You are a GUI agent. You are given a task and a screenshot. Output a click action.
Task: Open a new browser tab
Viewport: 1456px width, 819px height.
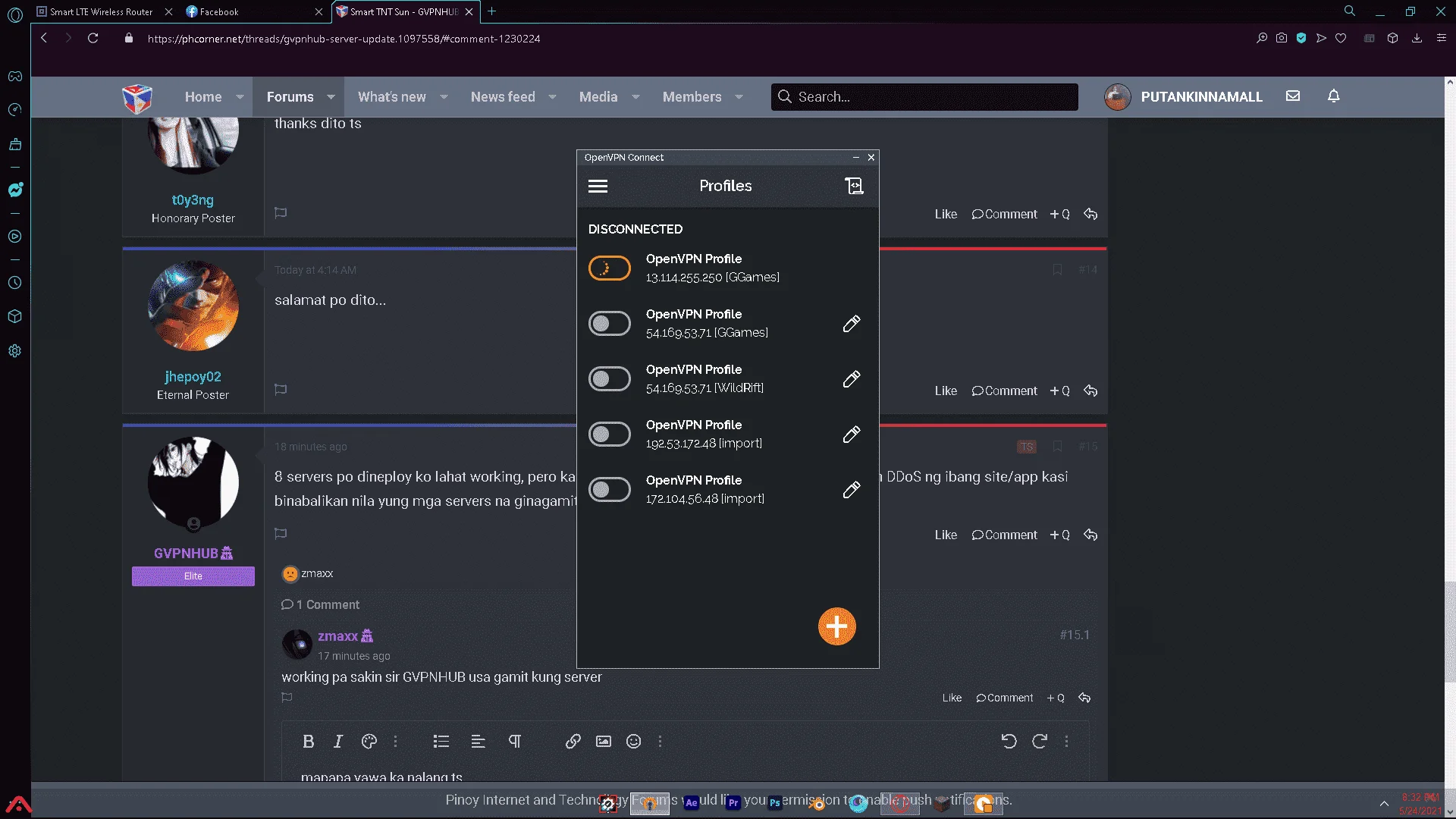point(491,11)
